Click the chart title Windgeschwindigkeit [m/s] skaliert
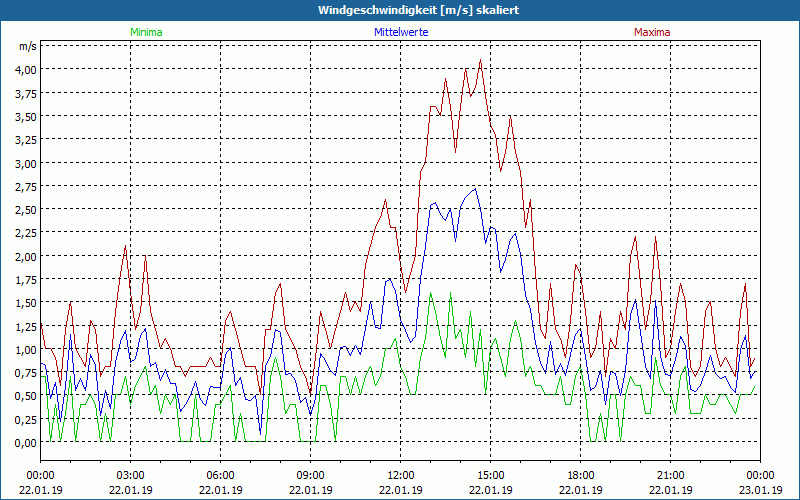Screen dimensions: 800x500 pyautogui.click(x=418, y=10)
